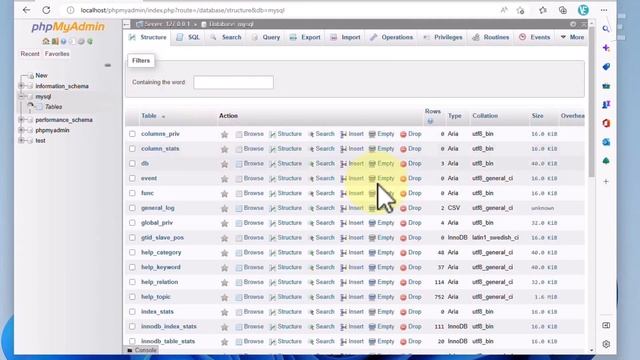Image resolution: width=640 pixels, height=360 pixels.
Task: Insert into help_keyword table
Action: point(352,267)
